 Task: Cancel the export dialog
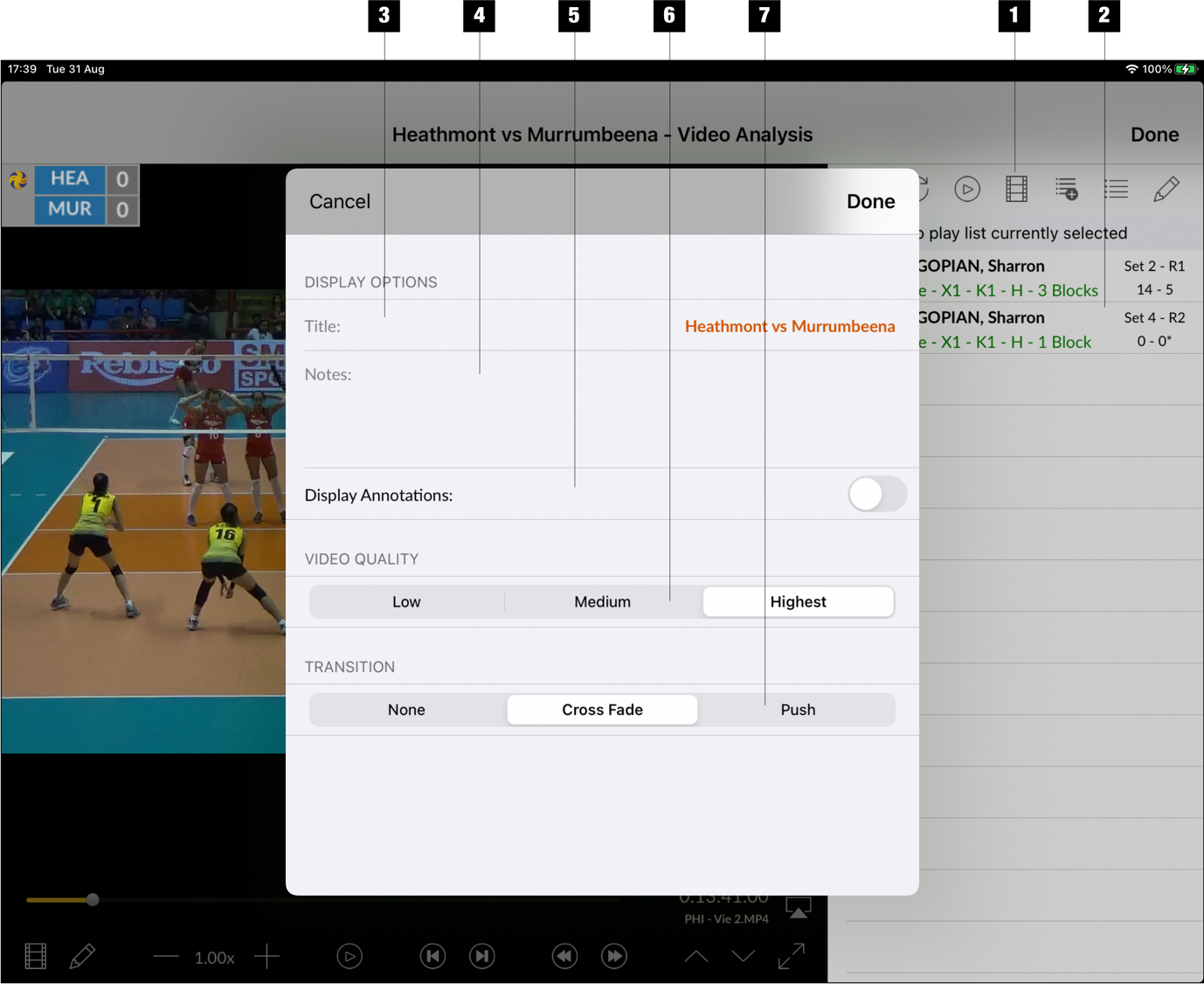point(339,201)
